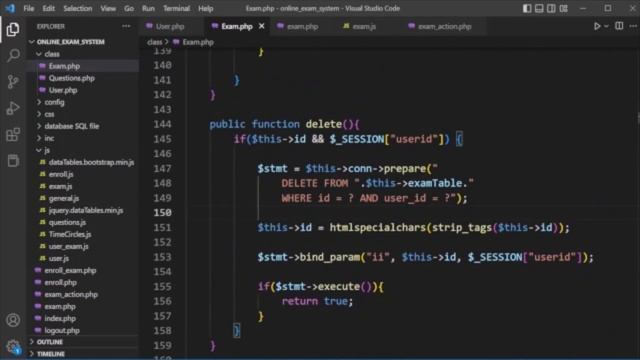
Task: Open the Help menu
Action: click(x=206, y=8)
